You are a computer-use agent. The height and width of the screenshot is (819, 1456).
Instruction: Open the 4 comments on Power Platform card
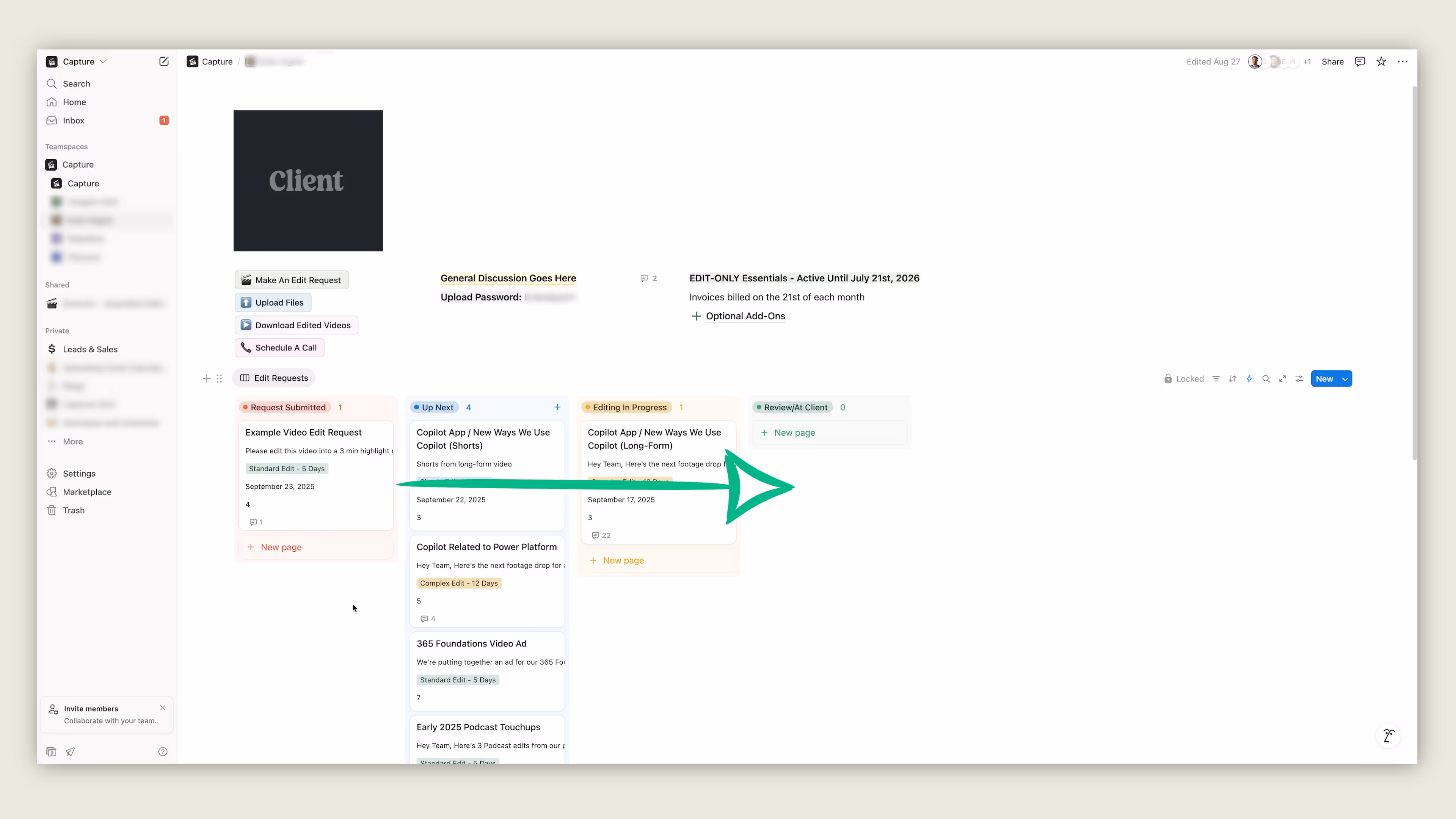[x=428, y=619]
